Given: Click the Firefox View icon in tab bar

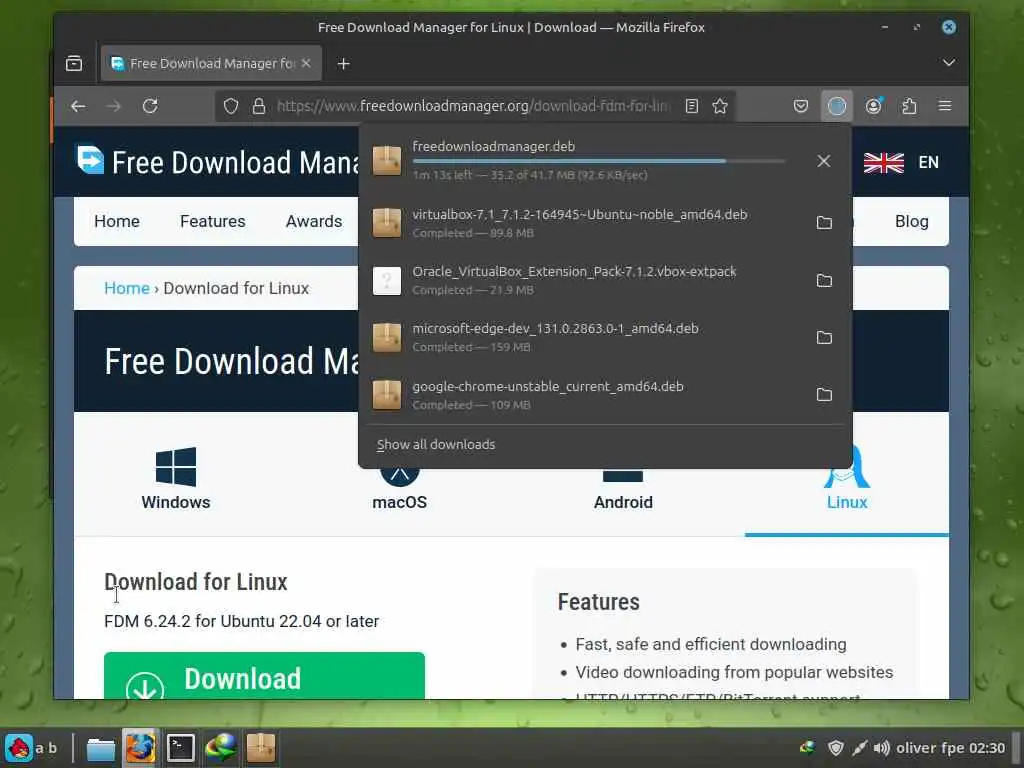Looking at the screenshot, I should click(x=74, y=63).
